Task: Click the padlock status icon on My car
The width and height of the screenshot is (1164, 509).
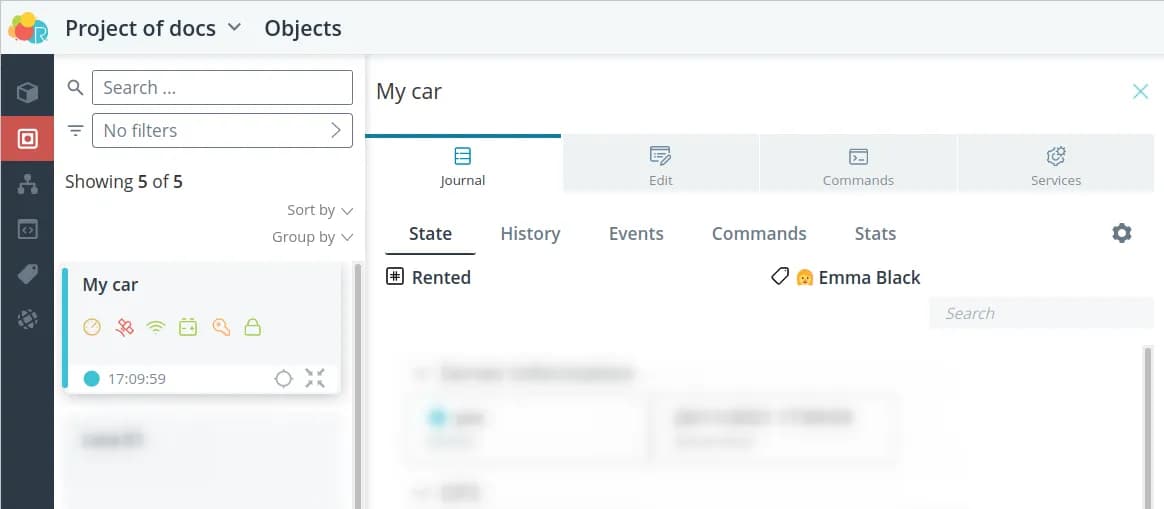Action: [253, 327]
